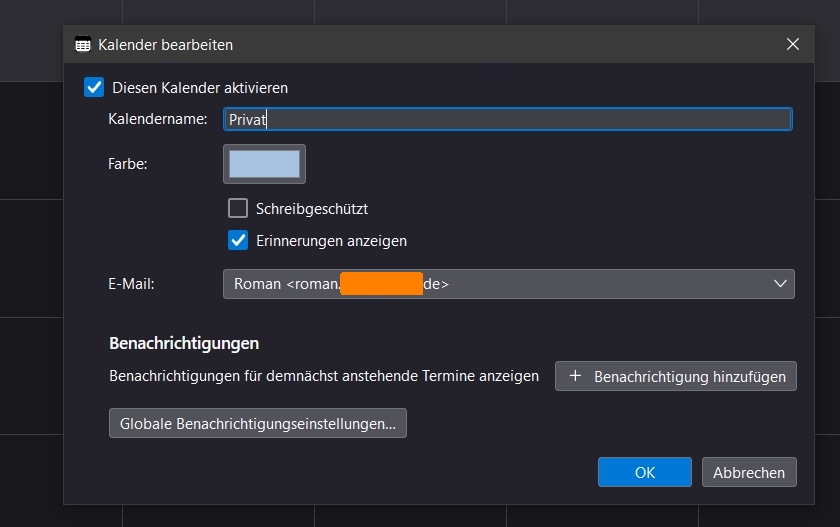Close the Kalender bearbeiten dialog

click(x=793, y=44)
